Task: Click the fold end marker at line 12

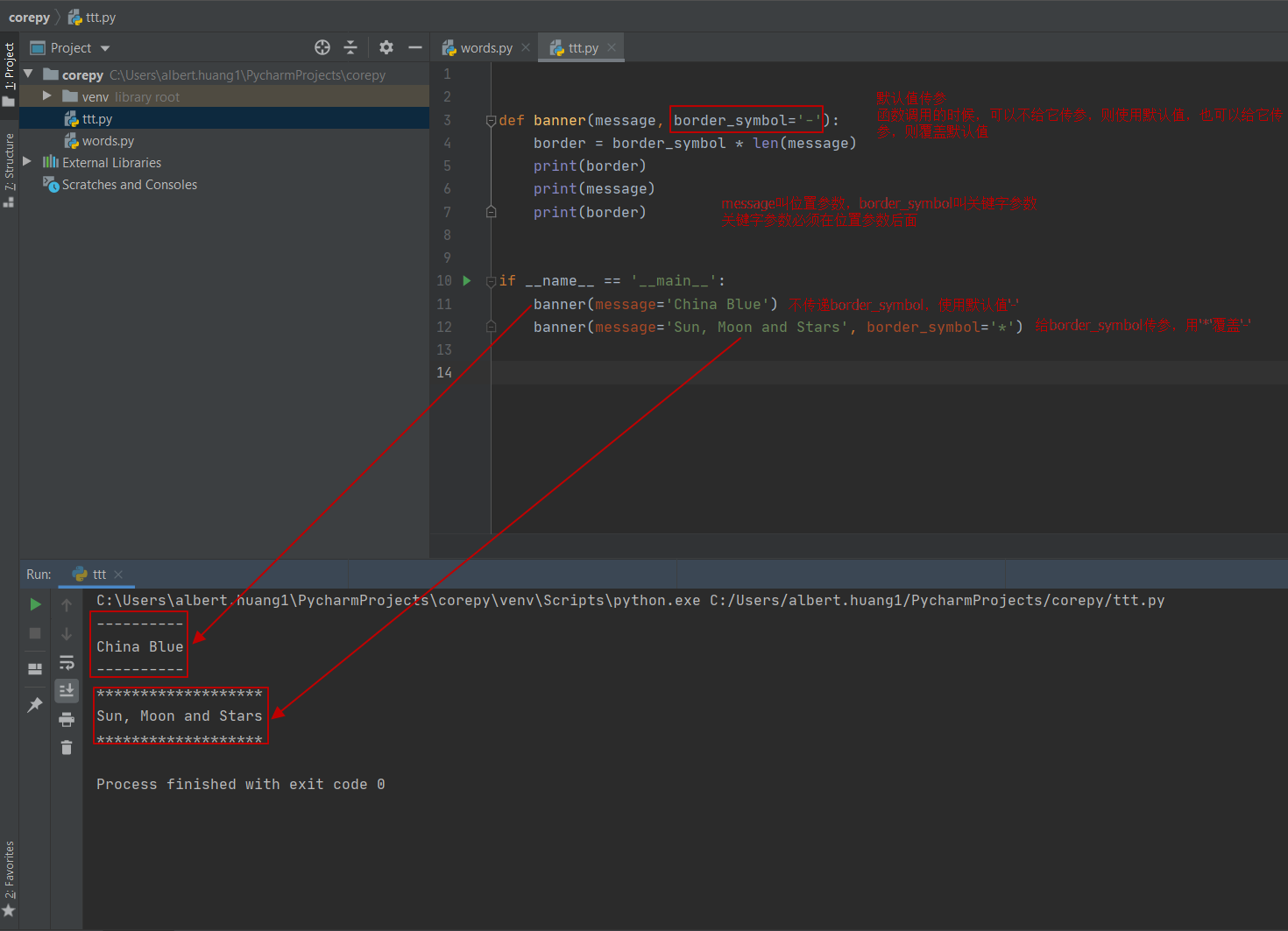Action: (x=491, y=327)
